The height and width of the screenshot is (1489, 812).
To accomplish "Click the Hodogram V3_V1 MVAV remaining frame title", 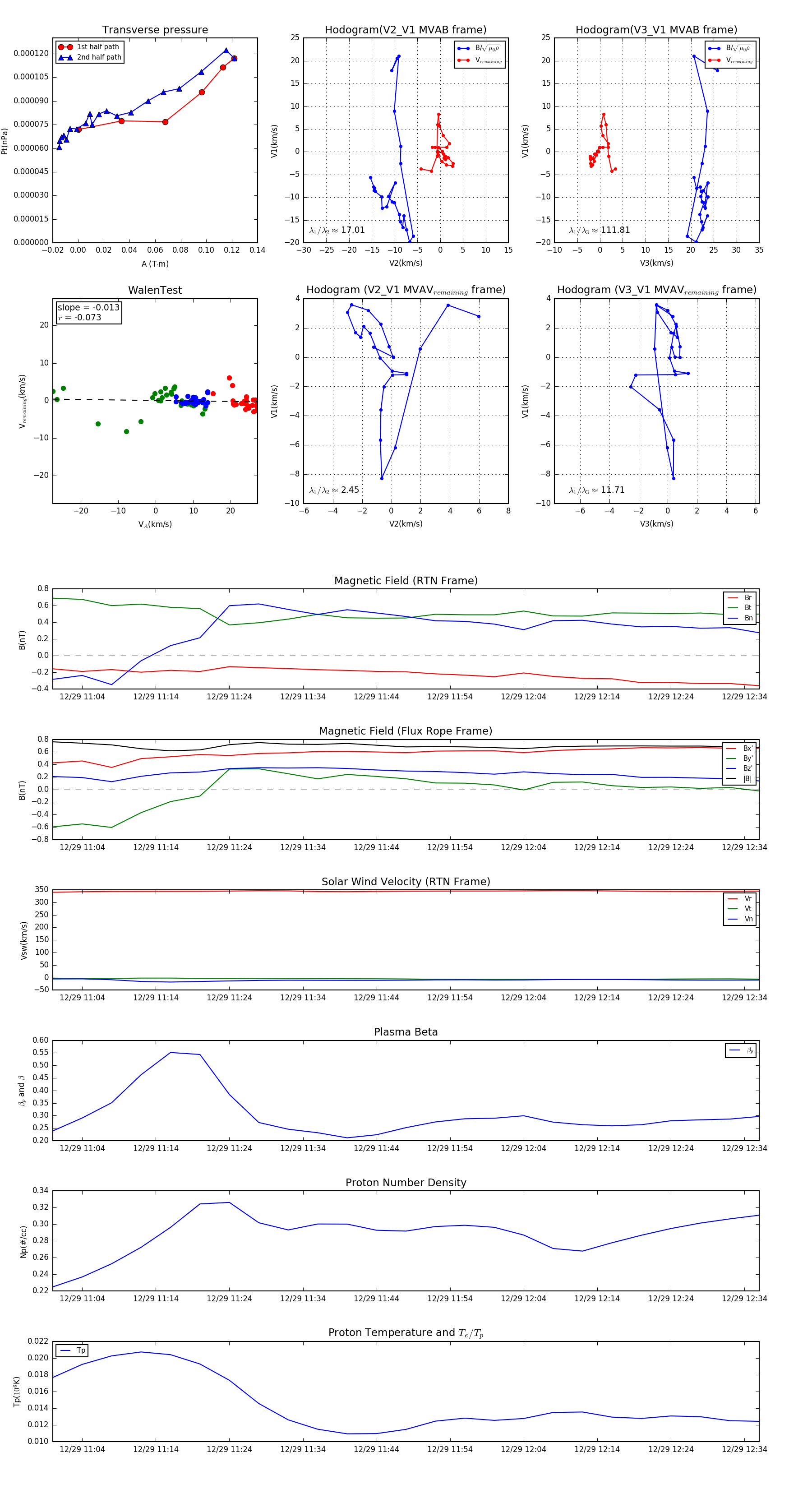I will 656,290.
